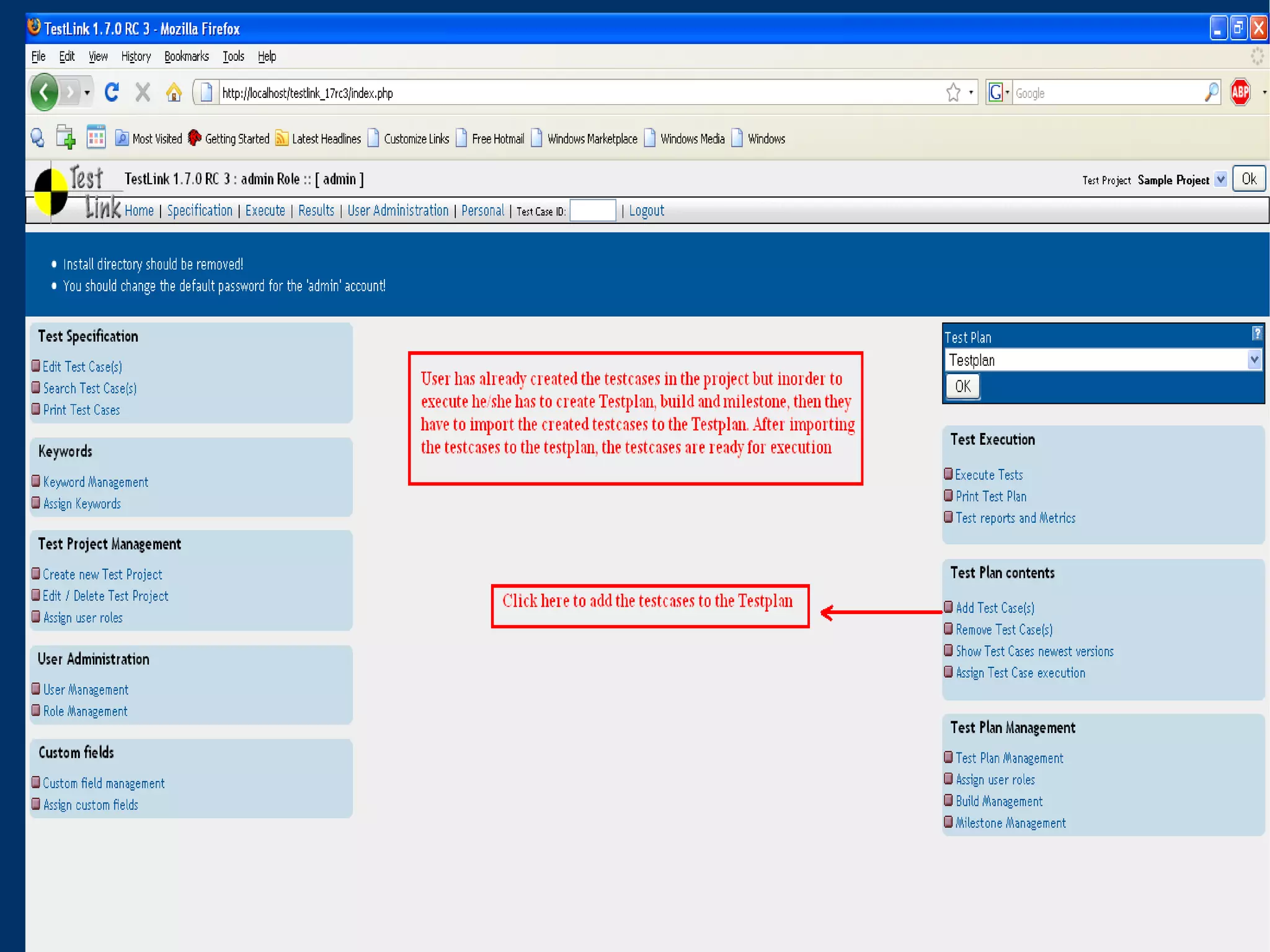Open the File menu
This screenshot has height=952, width=1270.
tap(38, 56)
